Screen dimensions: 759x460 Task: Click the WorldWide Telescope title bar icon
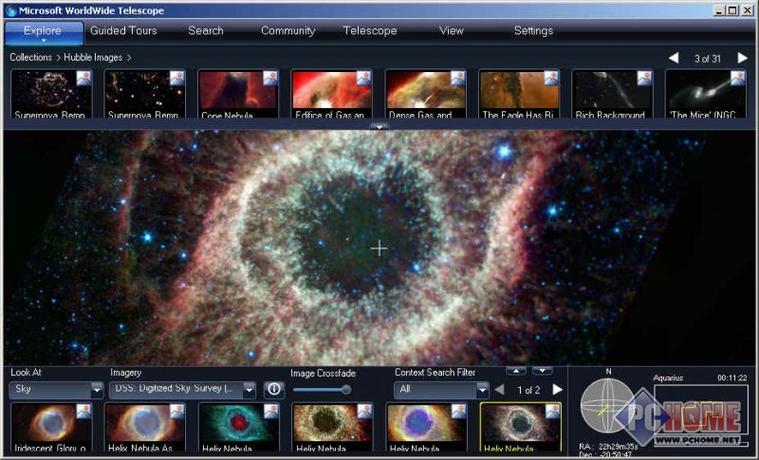pos(11,11)
